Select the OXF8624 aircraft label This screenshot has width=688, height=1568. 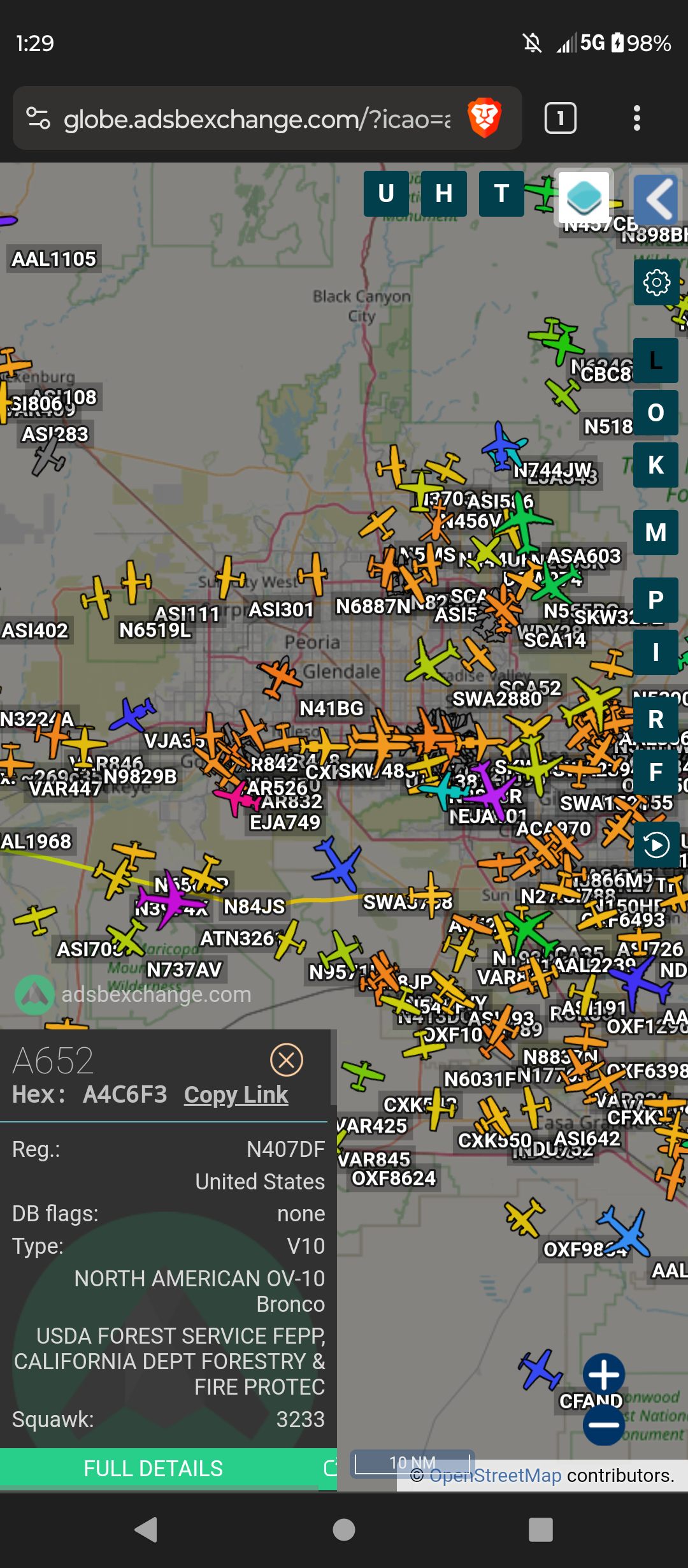[x=394, y=1178]
